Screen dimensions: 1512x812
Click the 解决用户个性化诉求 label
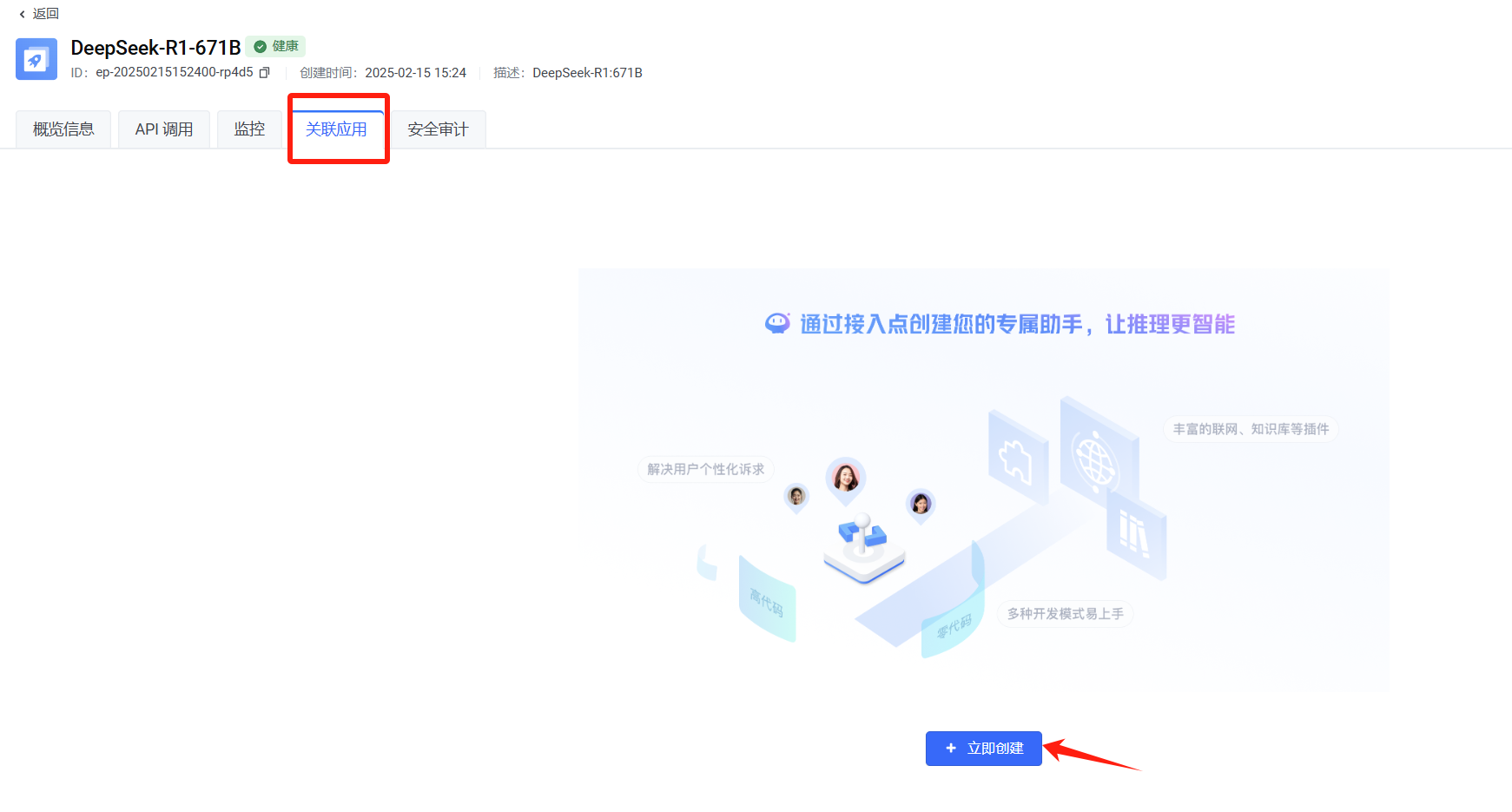point(706,469)
